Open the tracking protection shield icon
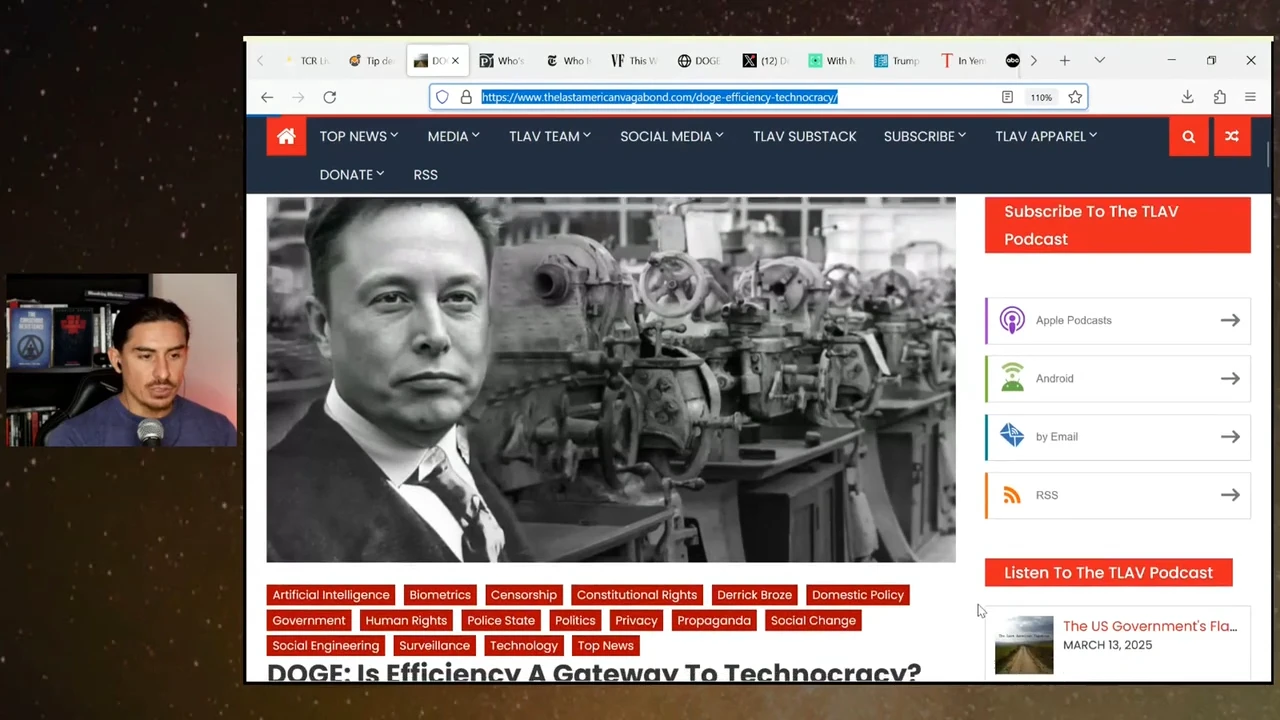Image resolution: width=1280 pixels, height=720 pixels. (442, 97)
